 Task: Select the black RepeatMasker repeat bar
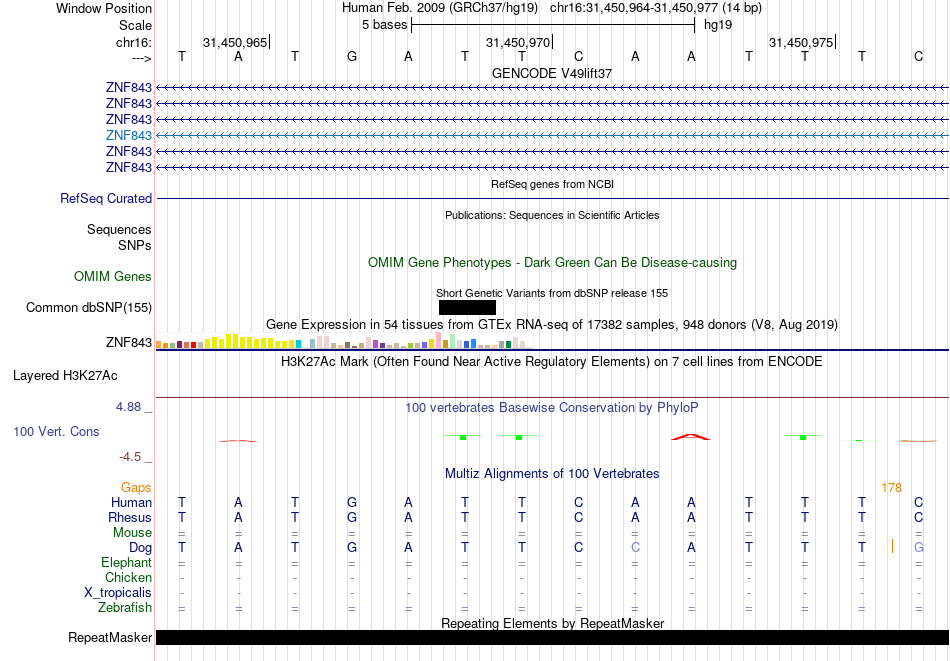click(x=553, y=637)
